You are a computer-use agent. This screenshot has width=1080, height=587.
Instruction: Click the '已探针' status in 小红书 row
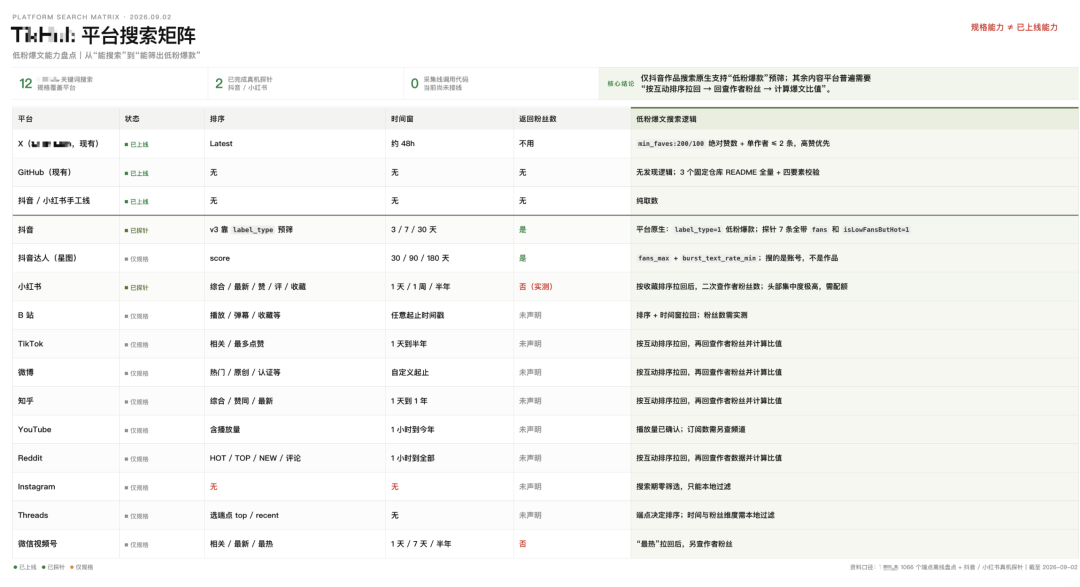coord(136,287)
